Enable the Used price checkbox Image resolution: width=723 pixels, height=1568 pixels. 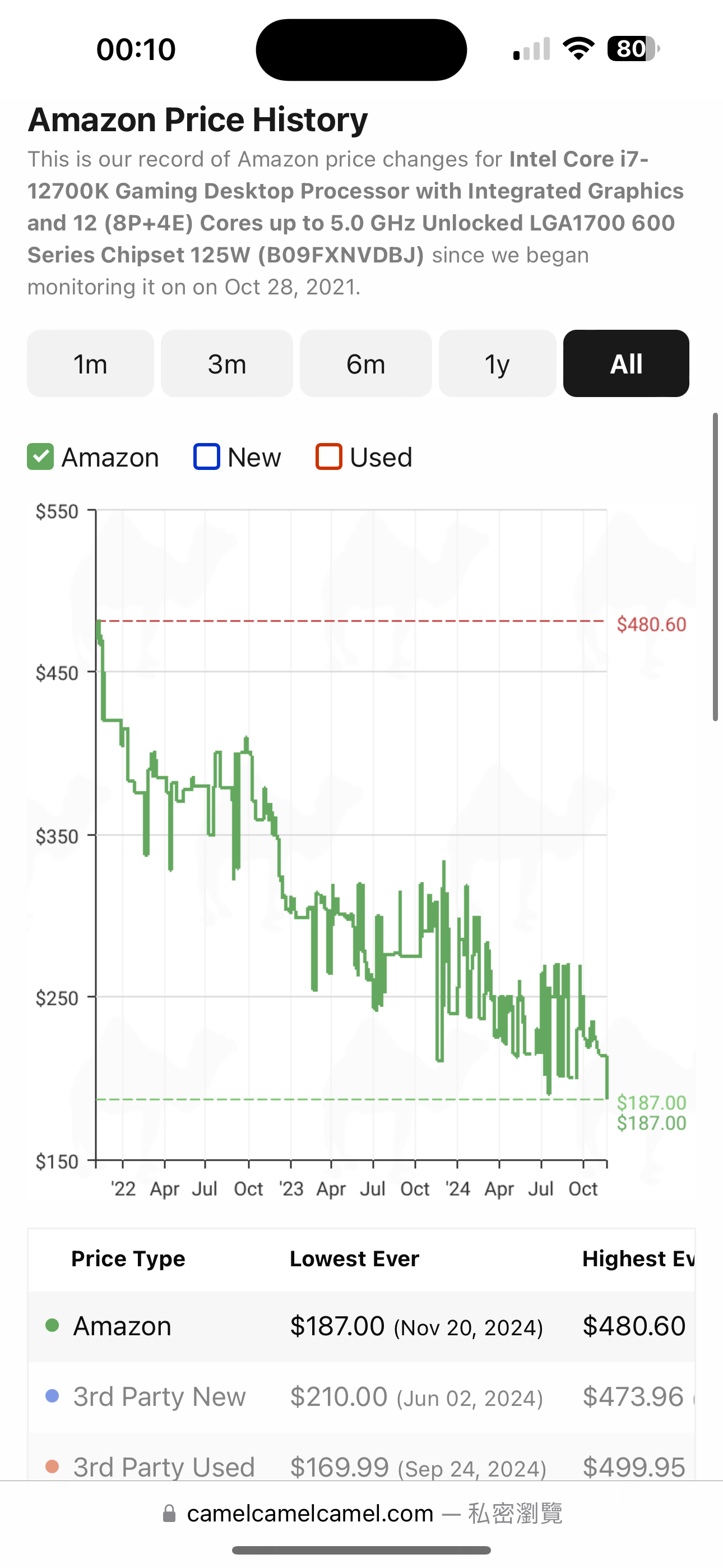pyautogui.click(x=328, y=456)
